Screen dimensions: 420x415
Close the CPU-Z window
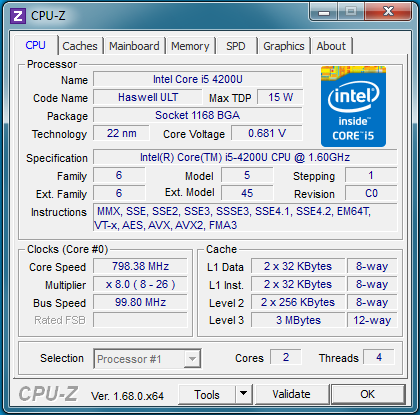[x=388, y=12]
